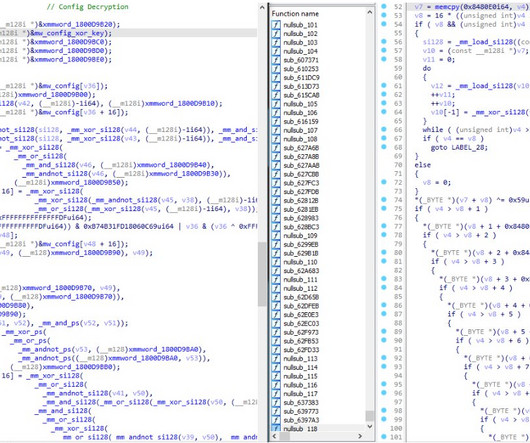The height and width of the screenshot is (443, 530).
Task: Toggle the breakpoint dot on line 56
Action: (x=384, y=42)
